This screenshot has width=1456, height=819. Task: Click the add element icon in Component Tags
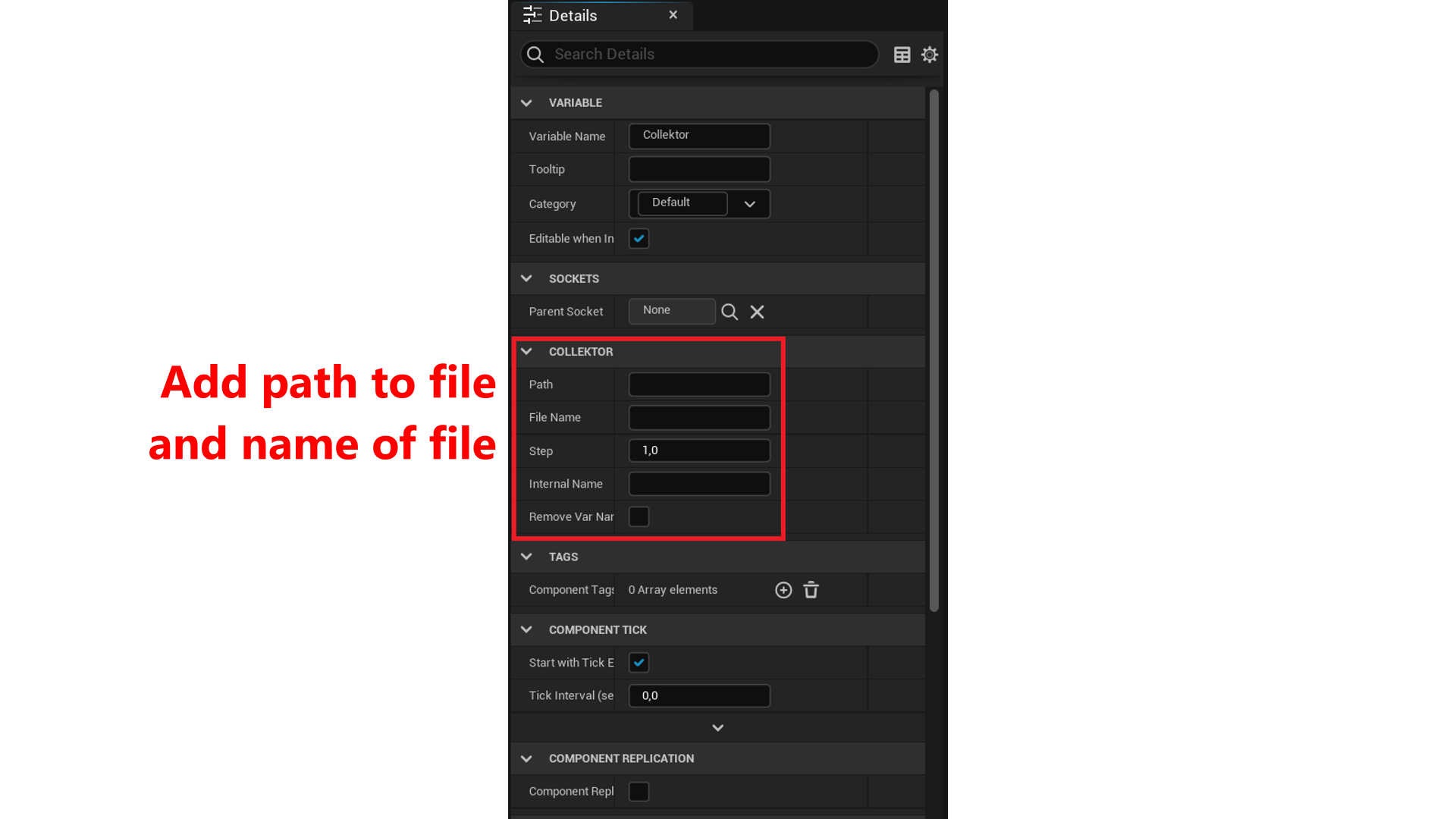coord(783,589)
